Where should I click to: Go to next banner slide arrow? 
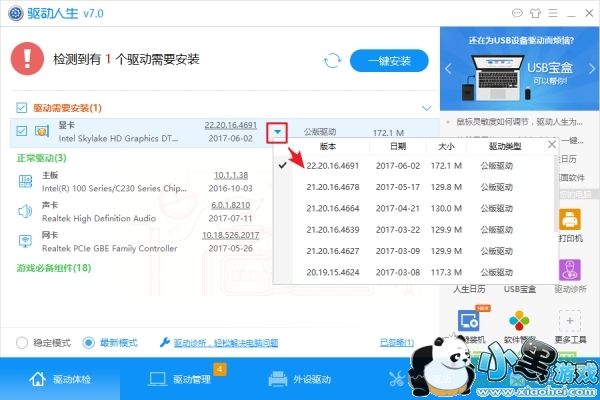click(592, 69)
